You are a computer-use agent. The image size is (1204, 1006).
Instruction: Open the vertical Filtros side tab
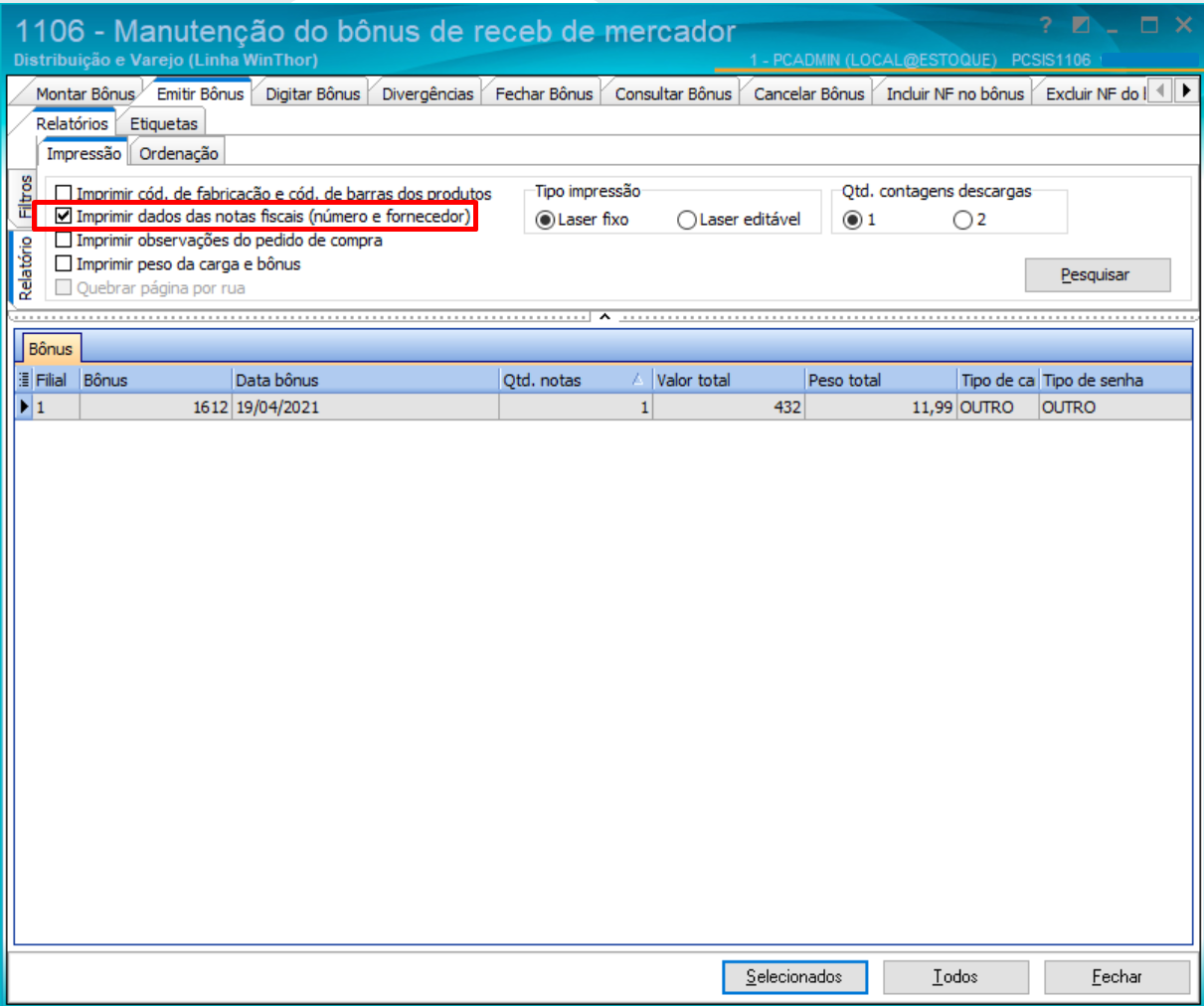tap(24, 197)
